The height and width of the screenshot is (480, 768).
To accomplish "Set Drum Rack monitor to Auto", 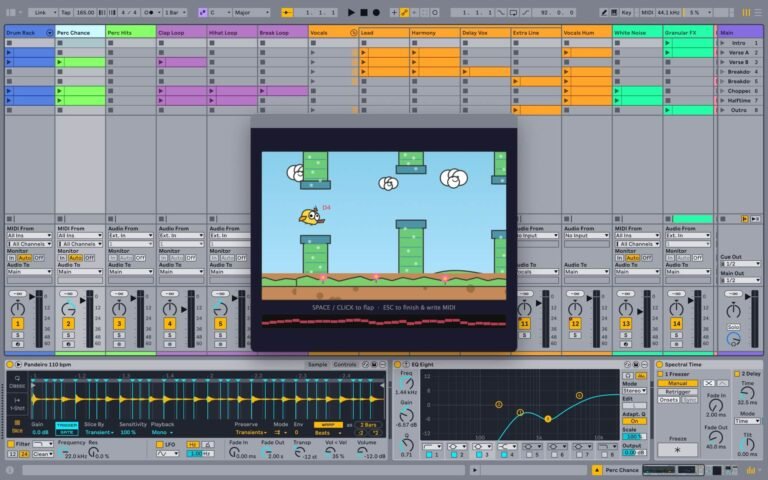I will (24, 258).
